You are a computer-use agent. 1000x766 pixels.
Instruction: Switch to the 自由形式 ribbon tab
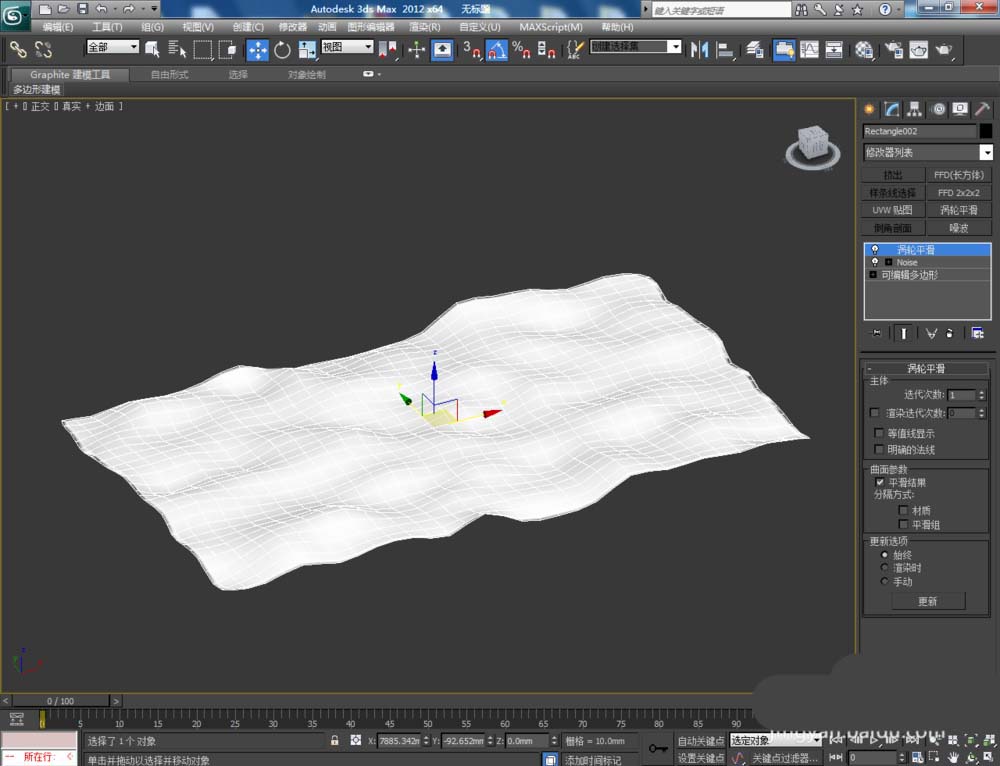pyautogui.click(x=169, y=75)
